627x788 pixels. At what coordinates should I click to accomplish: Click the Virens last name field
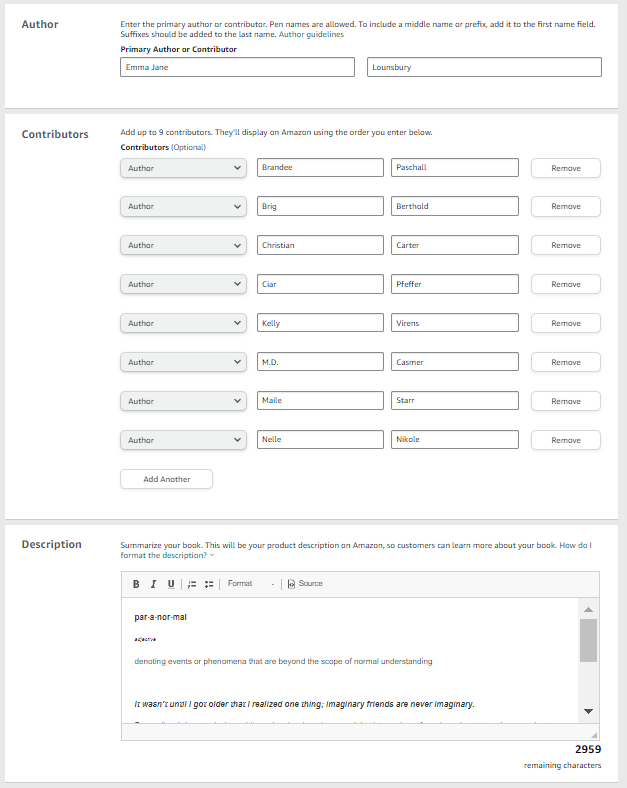pos(455,323)
